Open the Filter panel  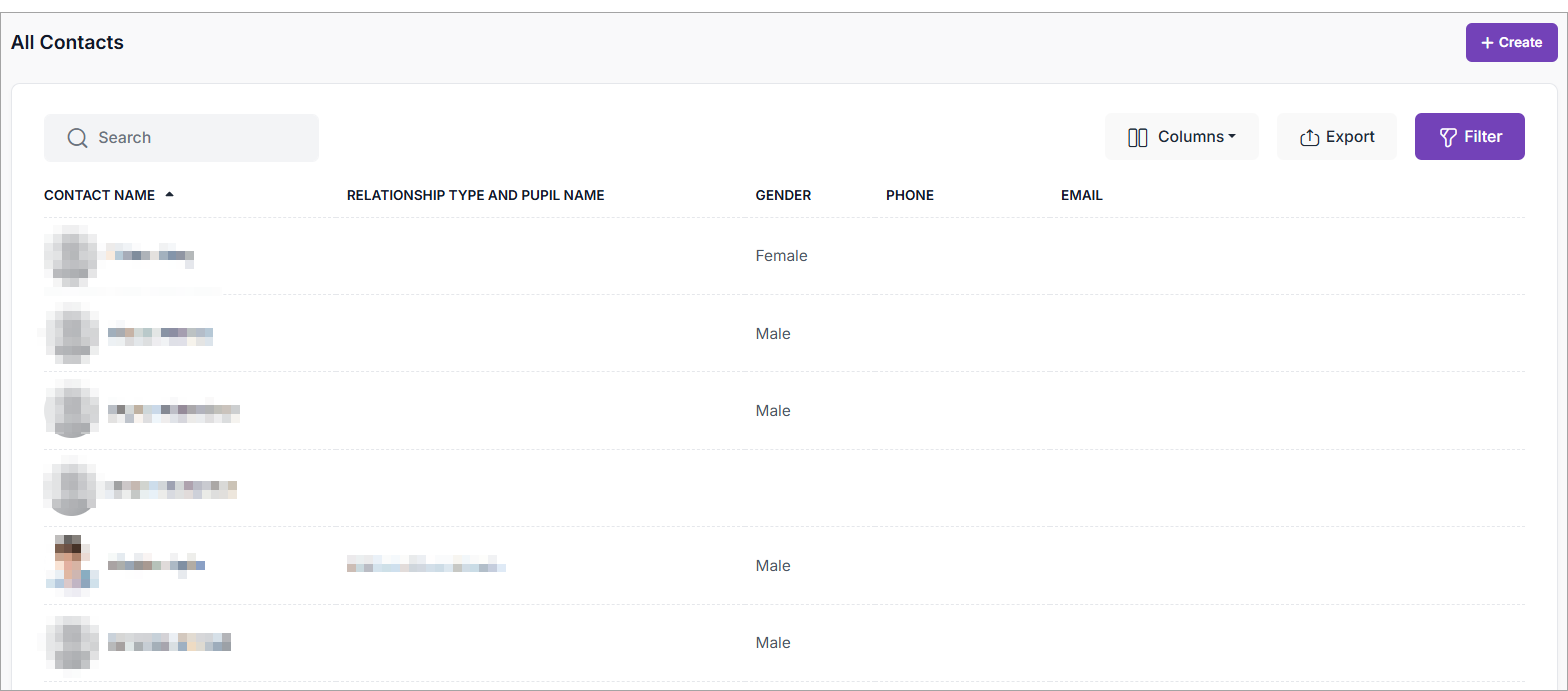(1469, 137)
